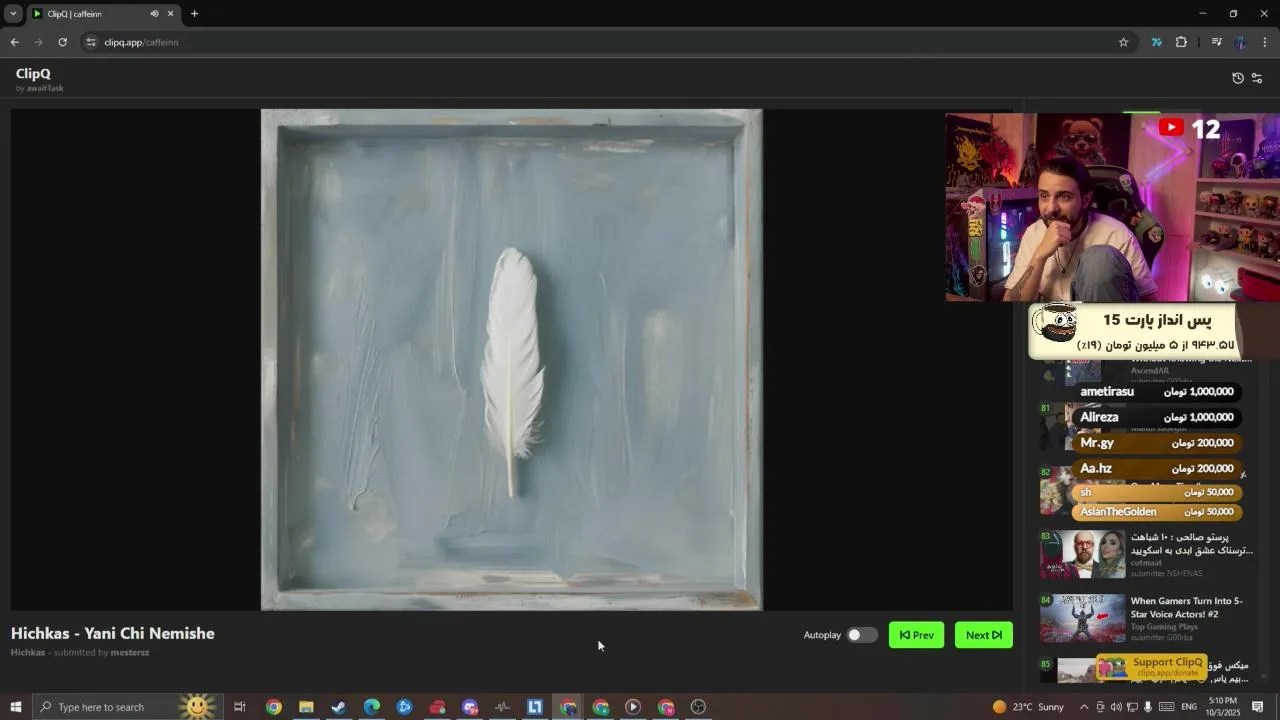Open a new browser tab
The height and width of the screenshot is (720, 1280).
point(194,14)
